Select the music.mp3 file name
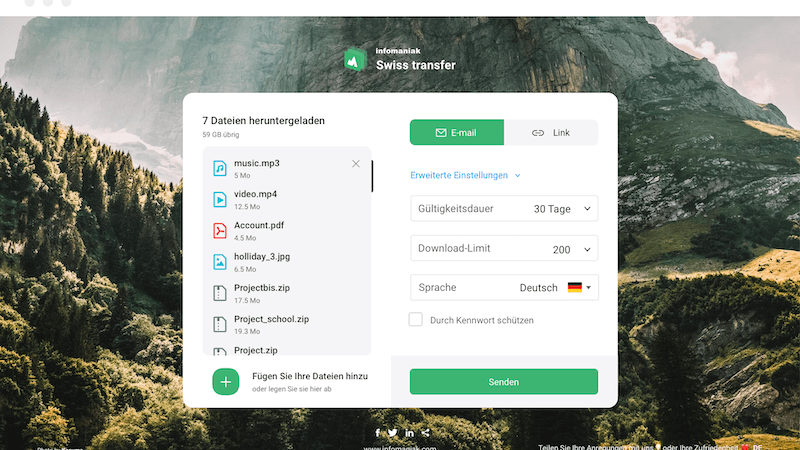 tap(257, 163)
